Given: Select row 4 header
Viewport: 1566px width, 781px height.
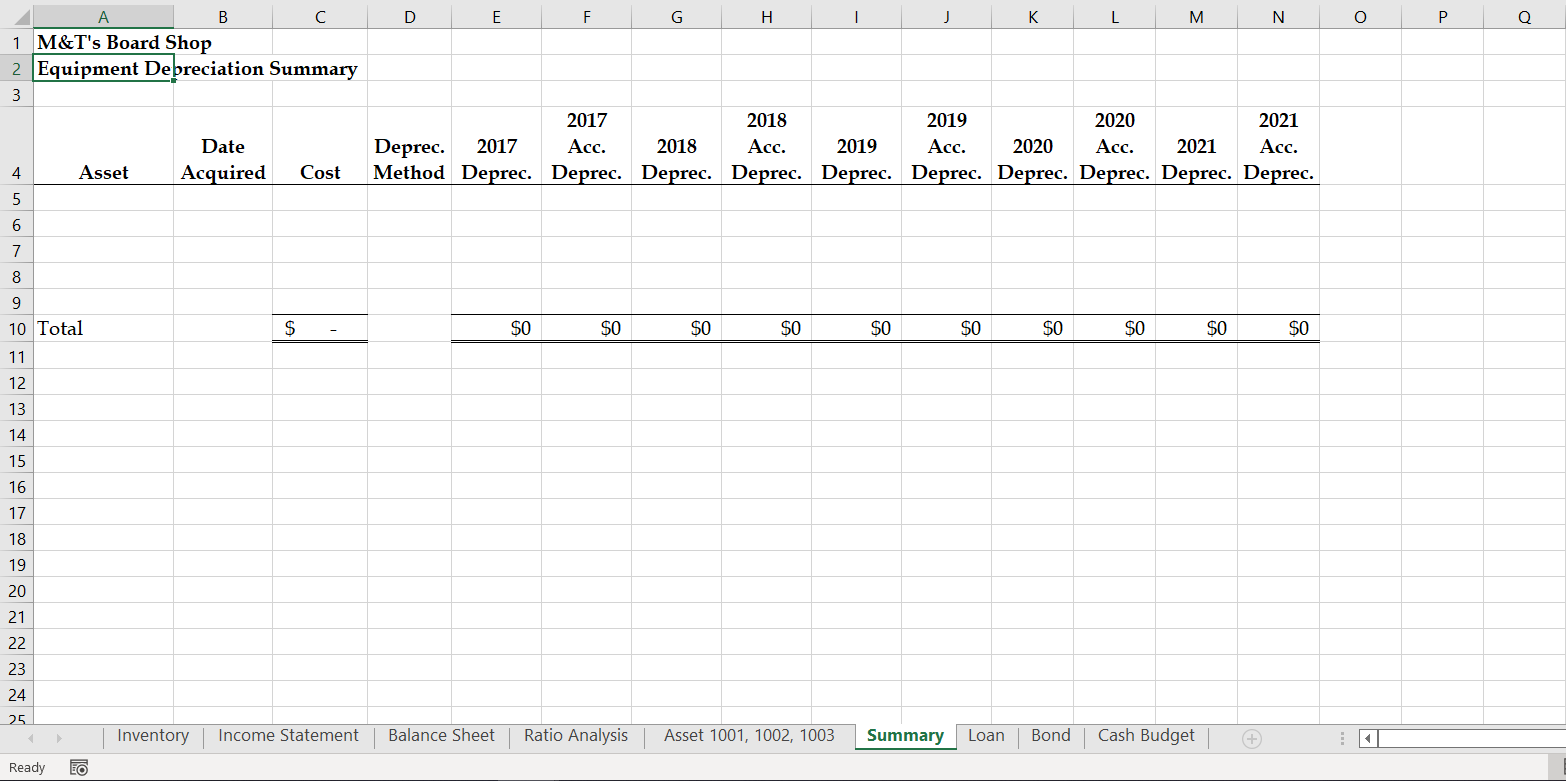Looking at the screenshot, I should click(x=16, y=146).
